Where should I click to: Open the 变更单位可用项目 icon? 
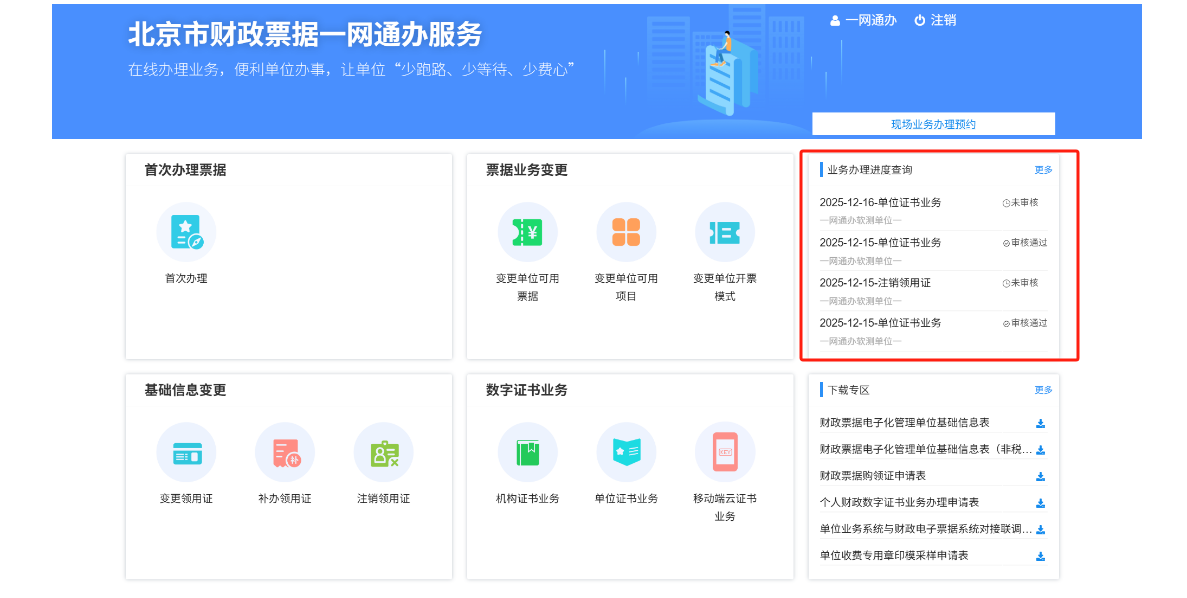[626, 232]
